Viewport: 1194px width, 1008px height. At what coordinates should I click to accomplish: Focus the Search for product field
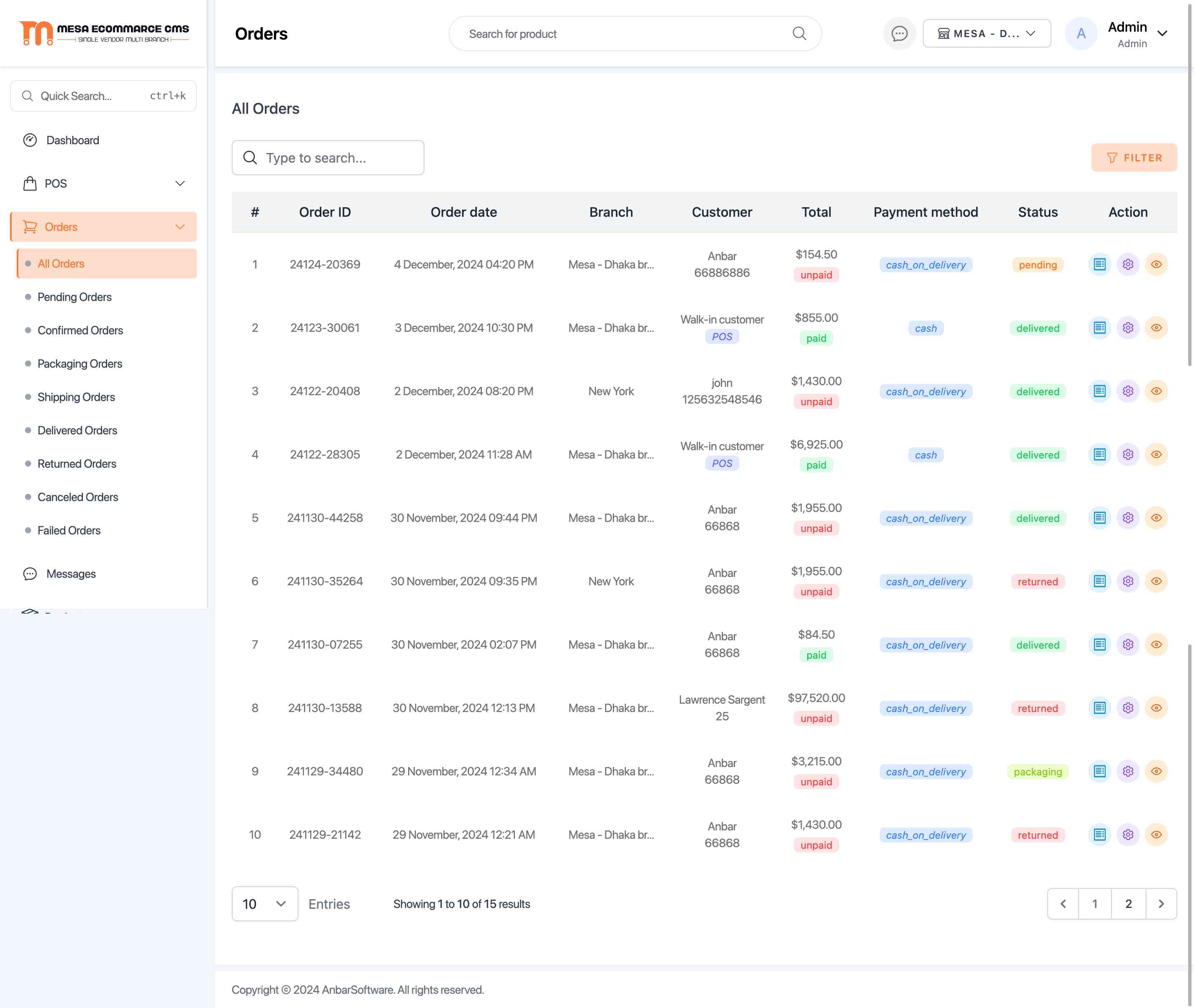pos(635,34)
